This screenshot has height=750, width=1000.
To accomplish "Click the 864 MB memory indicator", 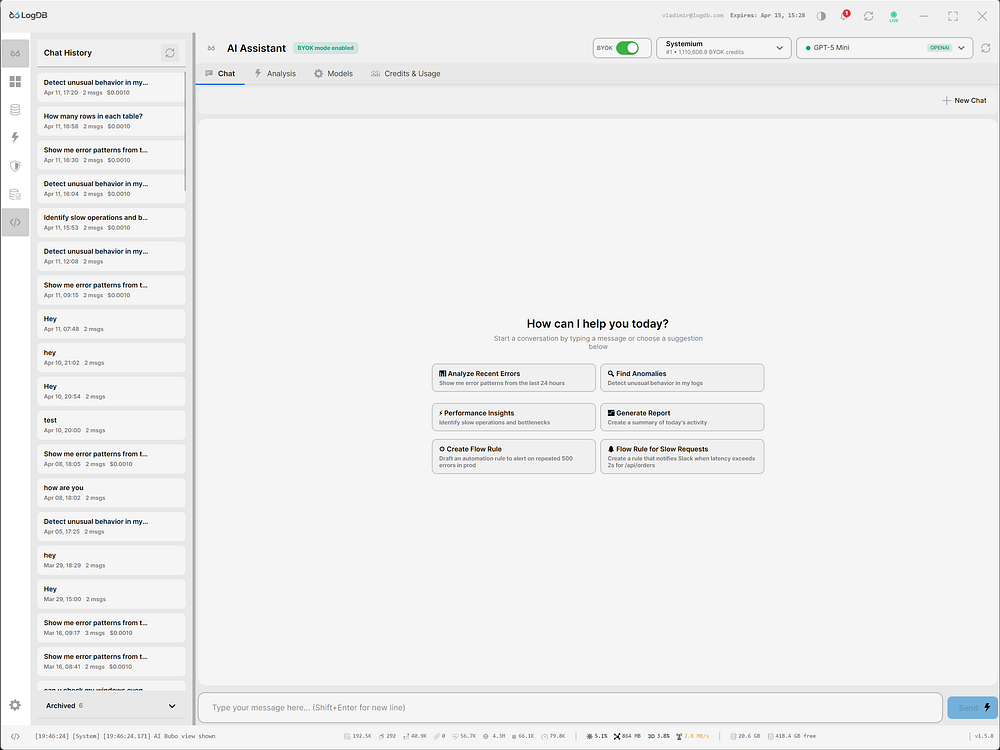I will point(627,736).
